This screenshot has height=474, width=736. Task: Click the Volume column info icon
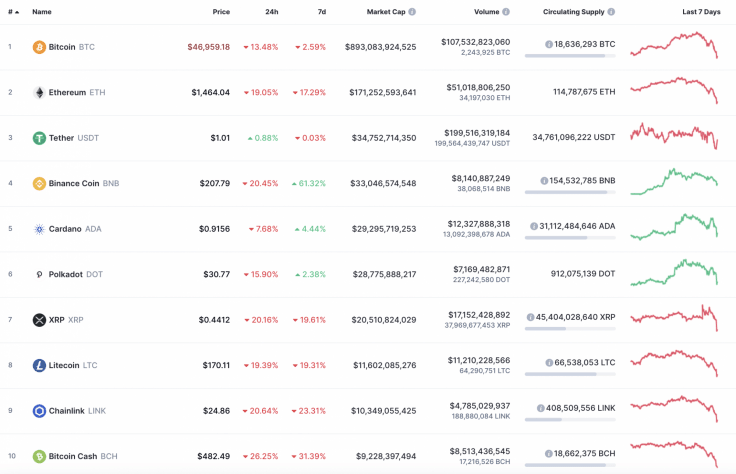point(506,12)
